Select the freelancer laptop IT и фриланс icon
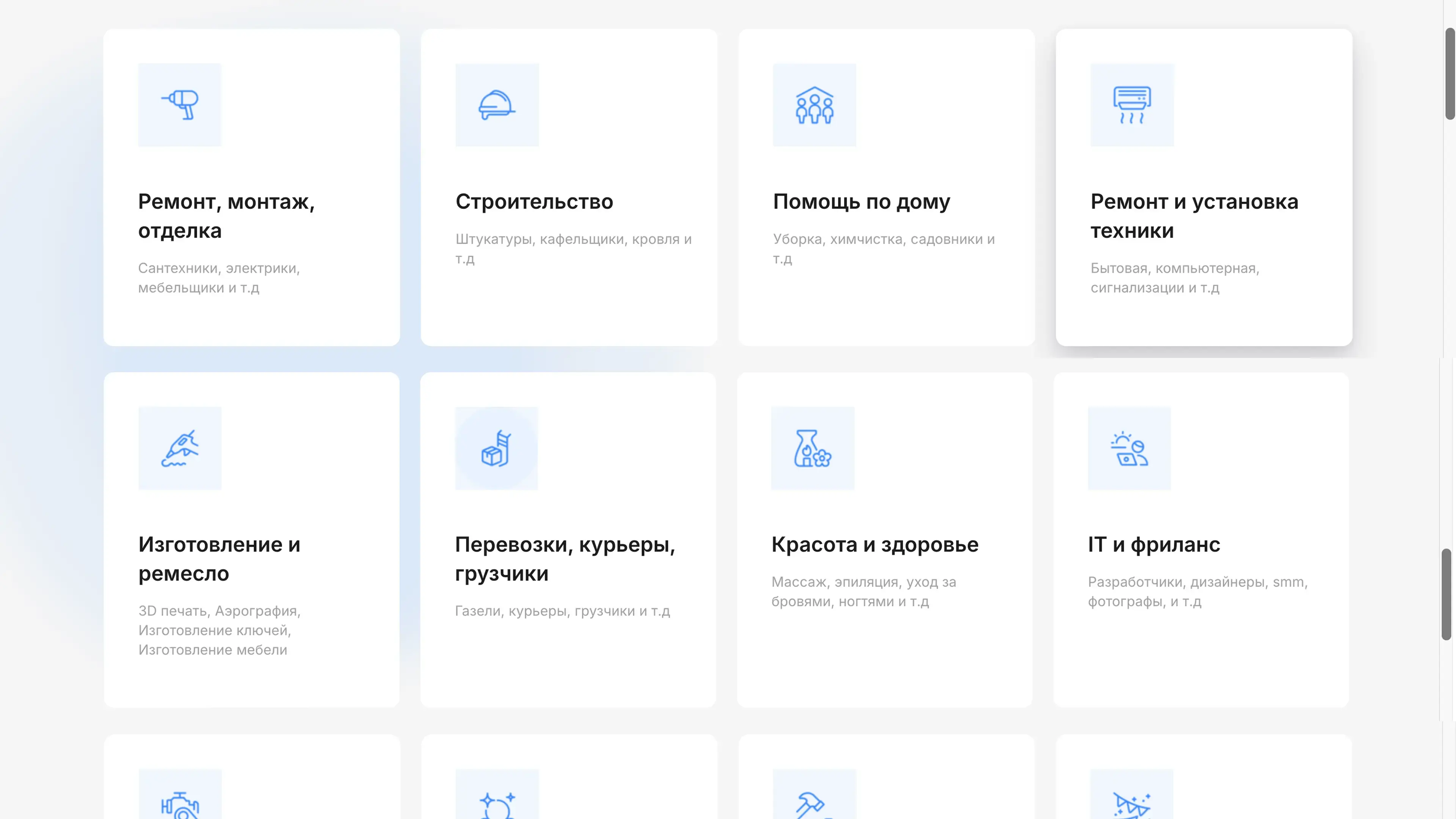Viewport: 1456px width, 819px height. (1129, 448)
